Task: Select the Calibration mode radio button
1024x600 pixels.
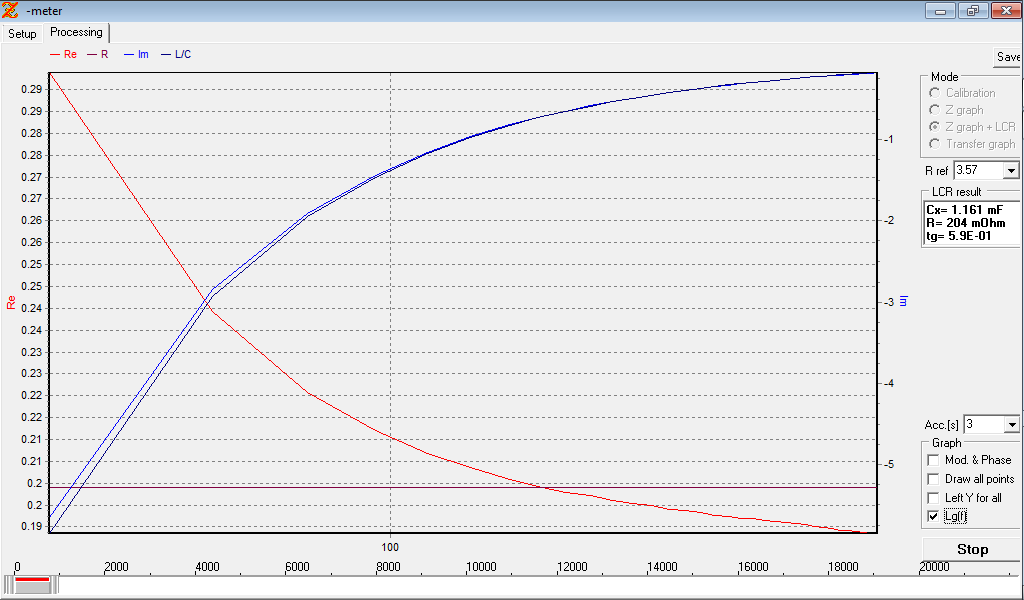Action: coord(935,93)
